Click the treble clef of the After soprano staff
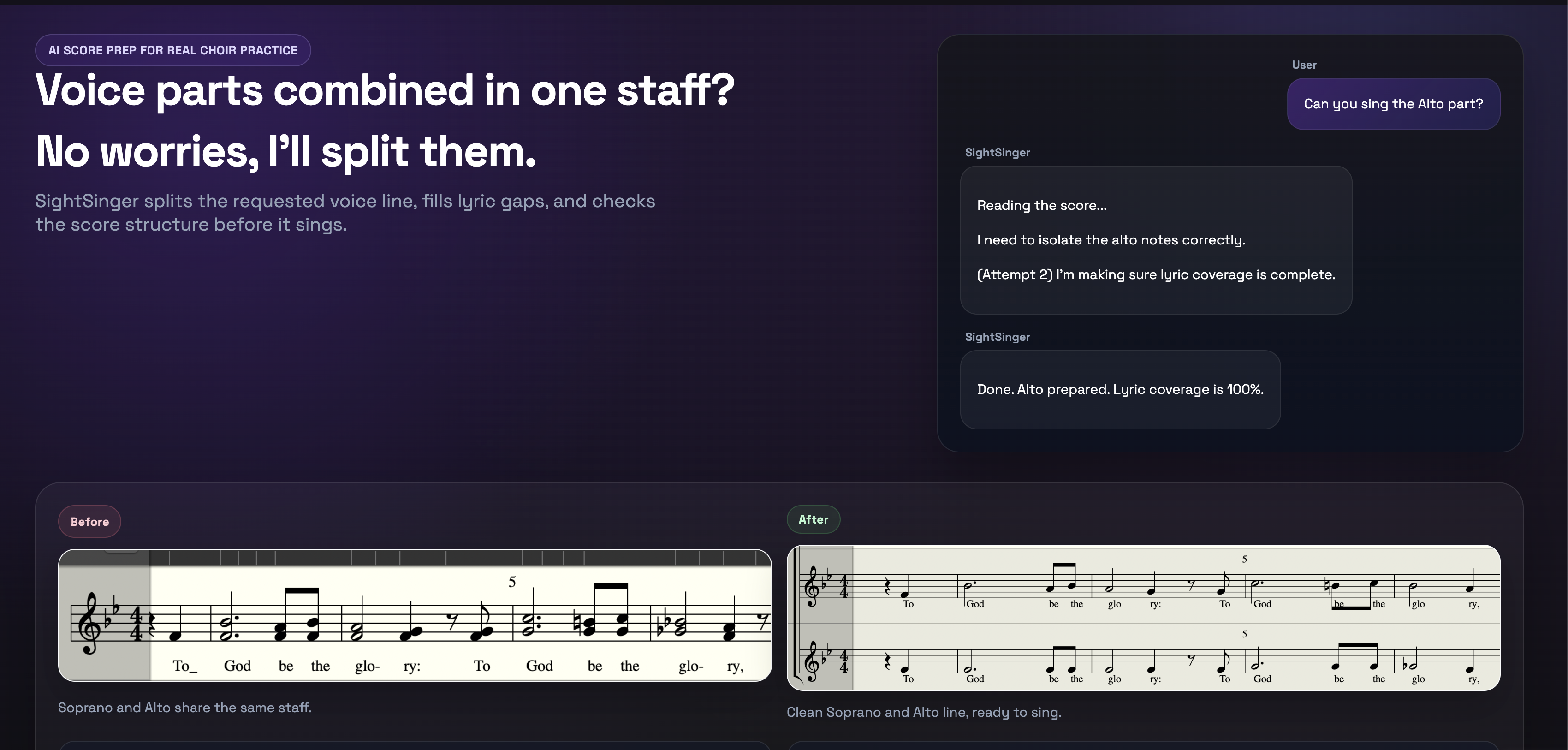Image resolution: width=1568 pixels, height=750 pixels. (x=813, y=586)
